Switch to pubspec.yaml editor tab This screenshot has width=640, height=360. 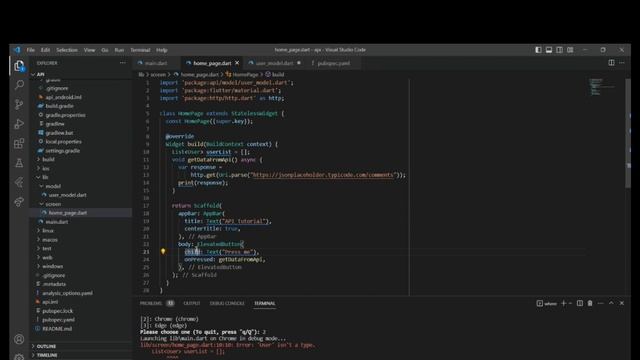[x=333, y=63]
